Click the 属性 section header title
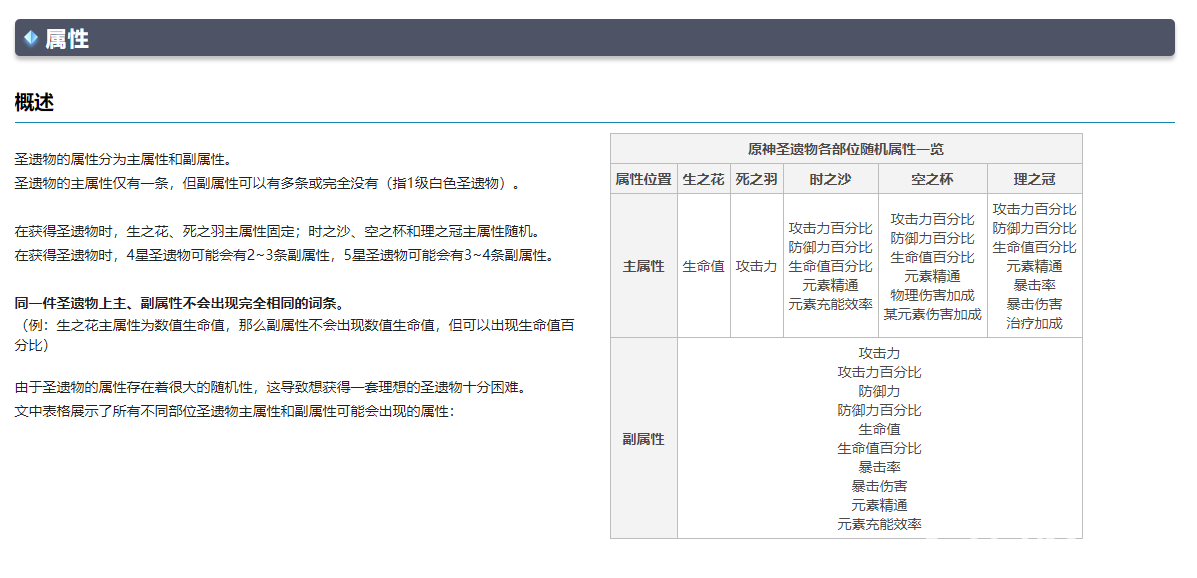1197x578 pixels. point(67,38)
